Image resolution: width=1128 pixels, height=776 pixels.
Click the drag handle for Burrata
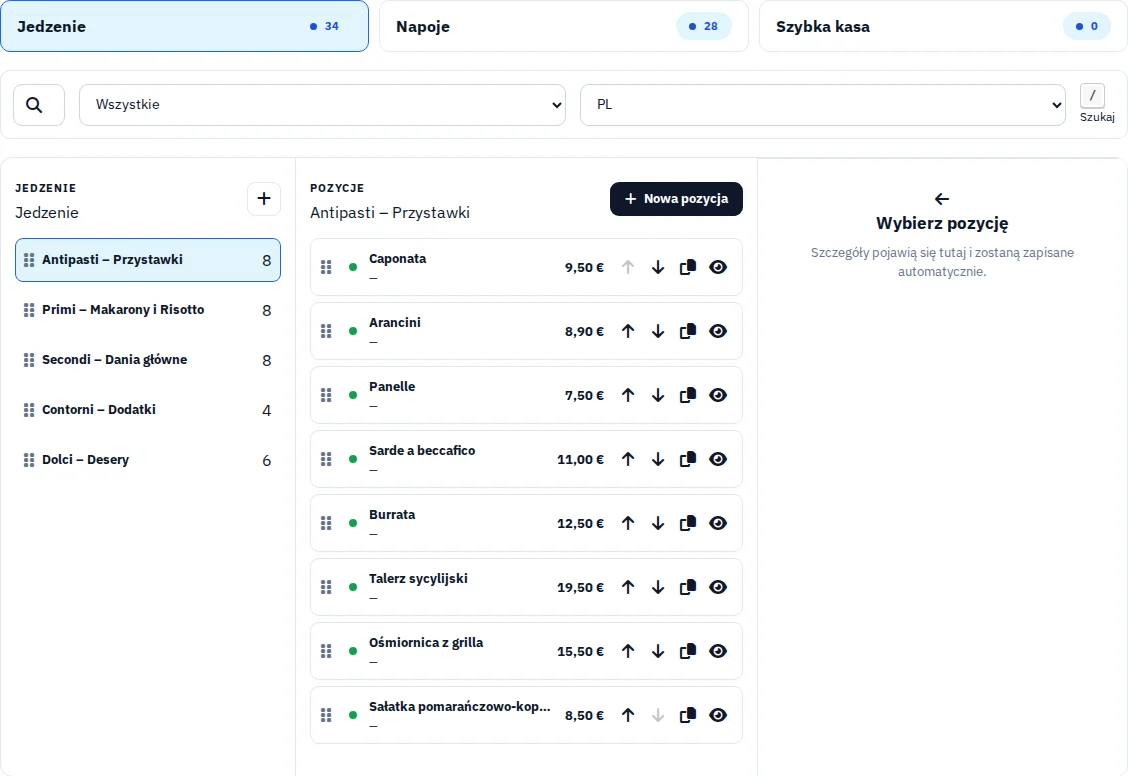click(326, 524)
